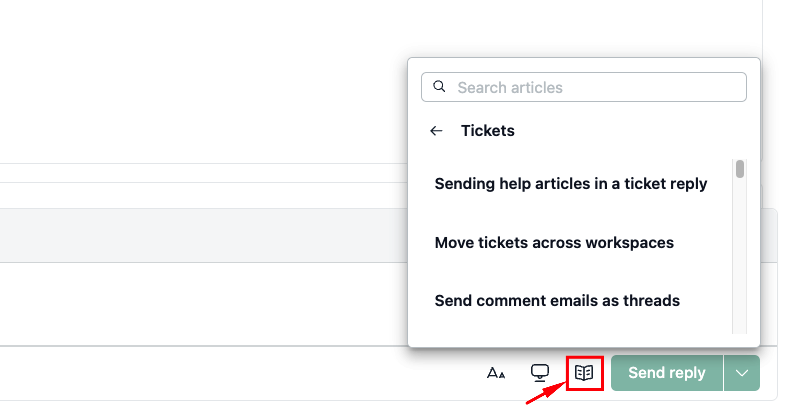The width and height of the screenshot is (785, 414).
Task: Click empty toolbar space left of Aa icon
Action: pyautogui.click(x=240, y=373)
